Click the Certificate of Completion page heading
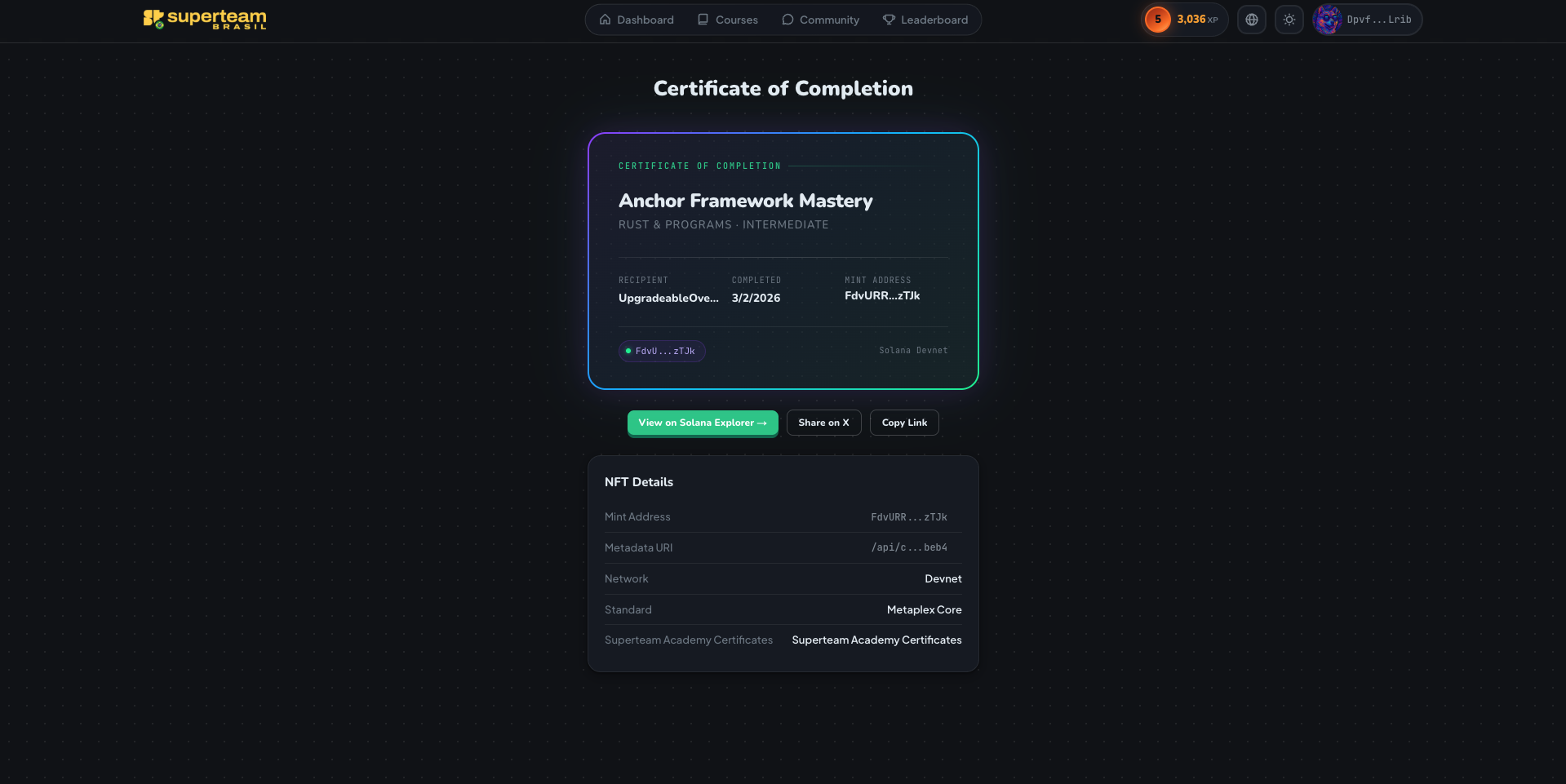This screenshot has height=784, width=1566. click(783, 88)
